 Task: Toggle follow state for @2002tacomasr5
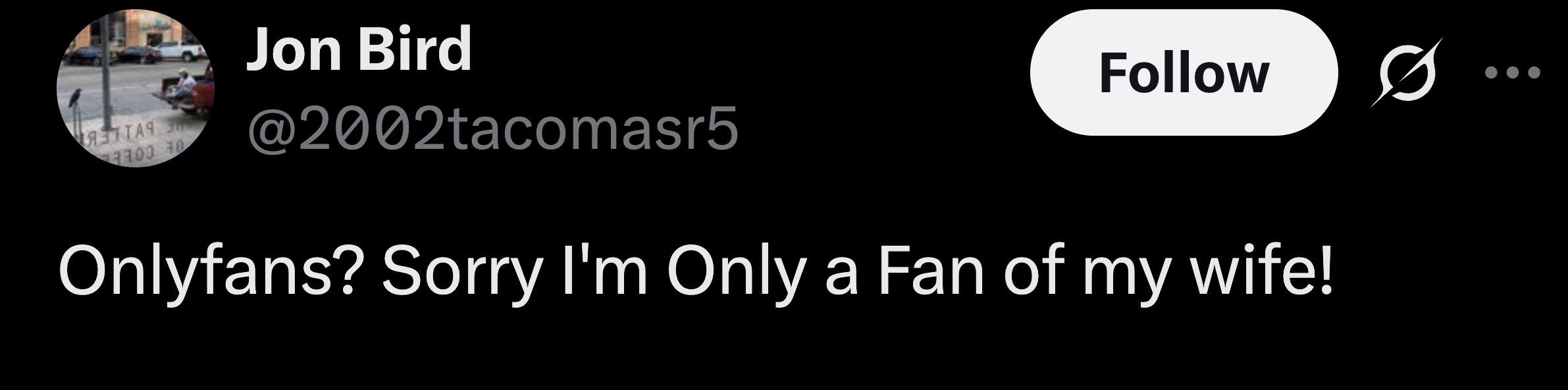[x=1183, y=72]
